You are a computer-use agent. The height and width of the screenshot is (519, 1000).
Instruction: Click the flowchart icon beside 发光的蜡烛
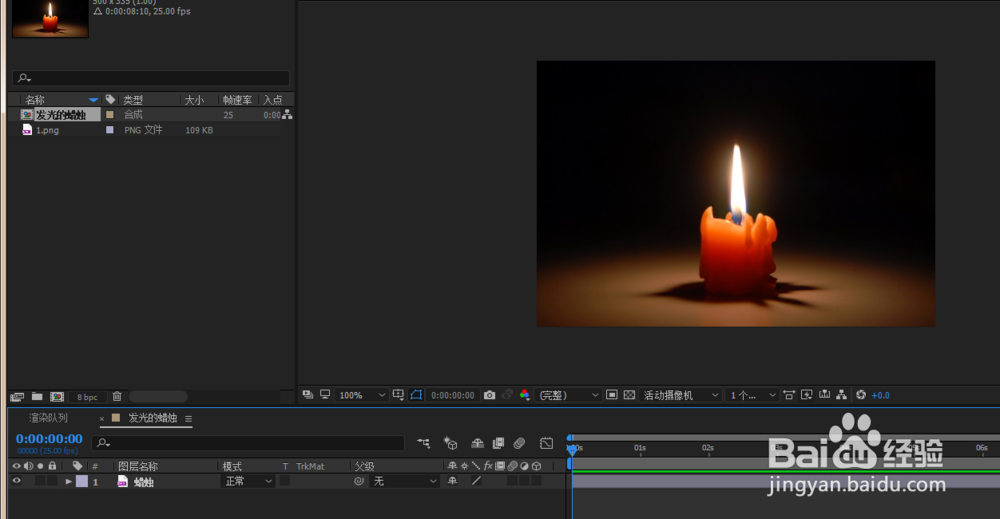point(287,115)
